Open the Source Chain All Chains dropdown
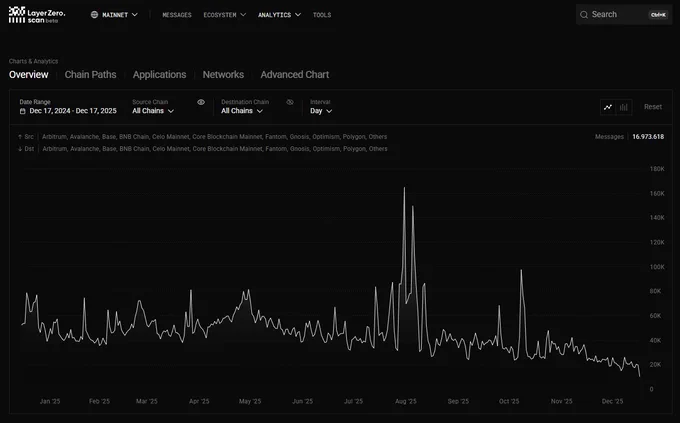Screen dimensions: 680x423 click(x=153, y=111)
